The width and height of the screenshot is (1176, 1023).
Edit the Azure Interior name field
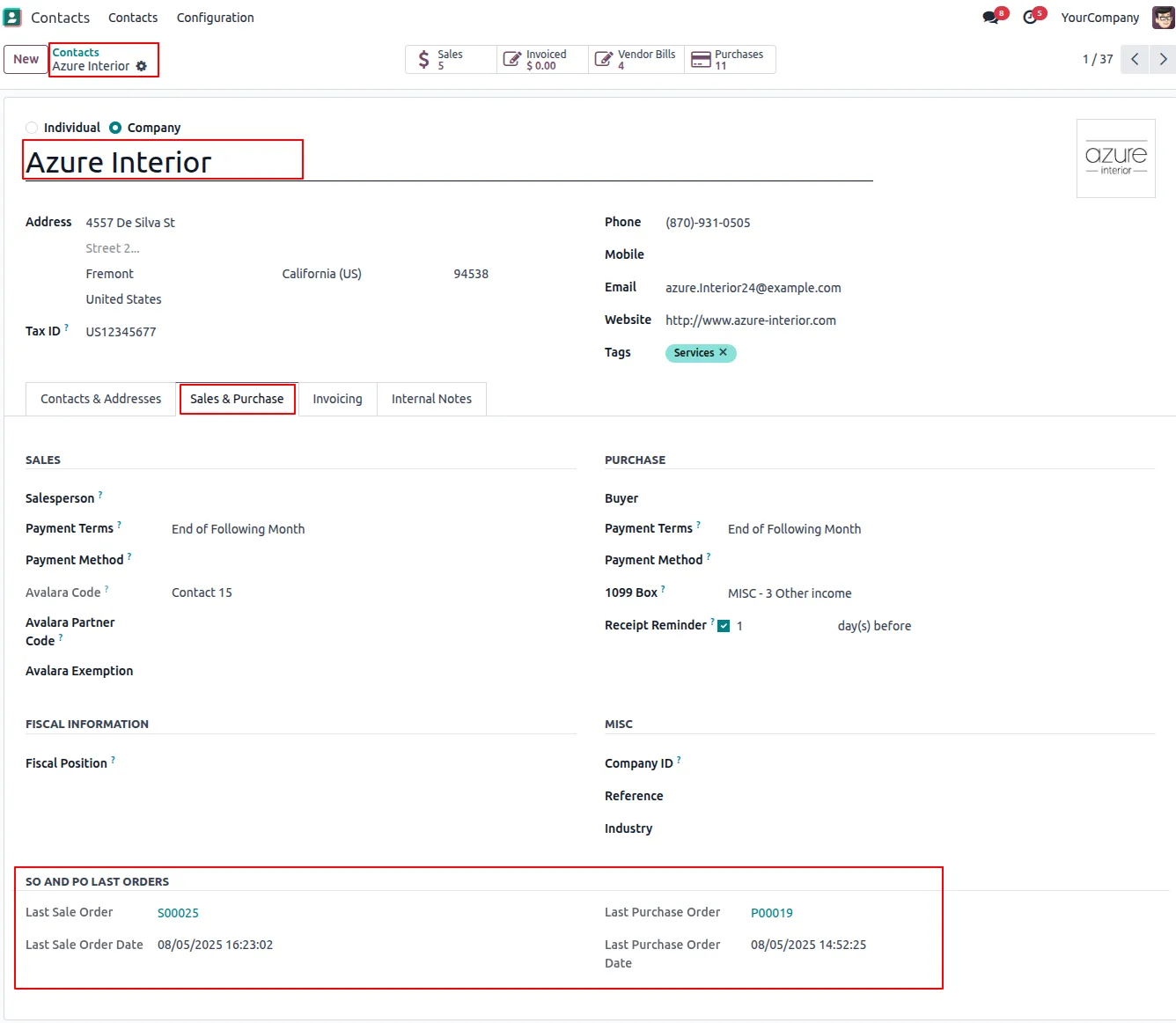[x=449, y=162]
